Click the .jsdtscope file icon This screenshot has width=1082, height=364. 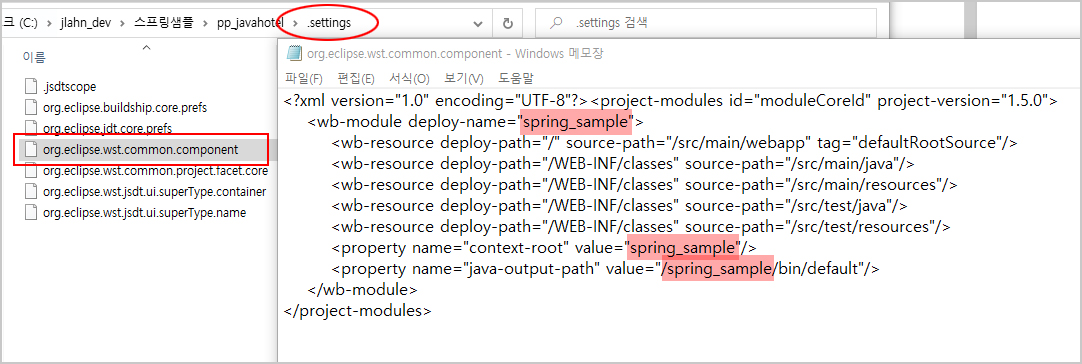coord(30,87)
